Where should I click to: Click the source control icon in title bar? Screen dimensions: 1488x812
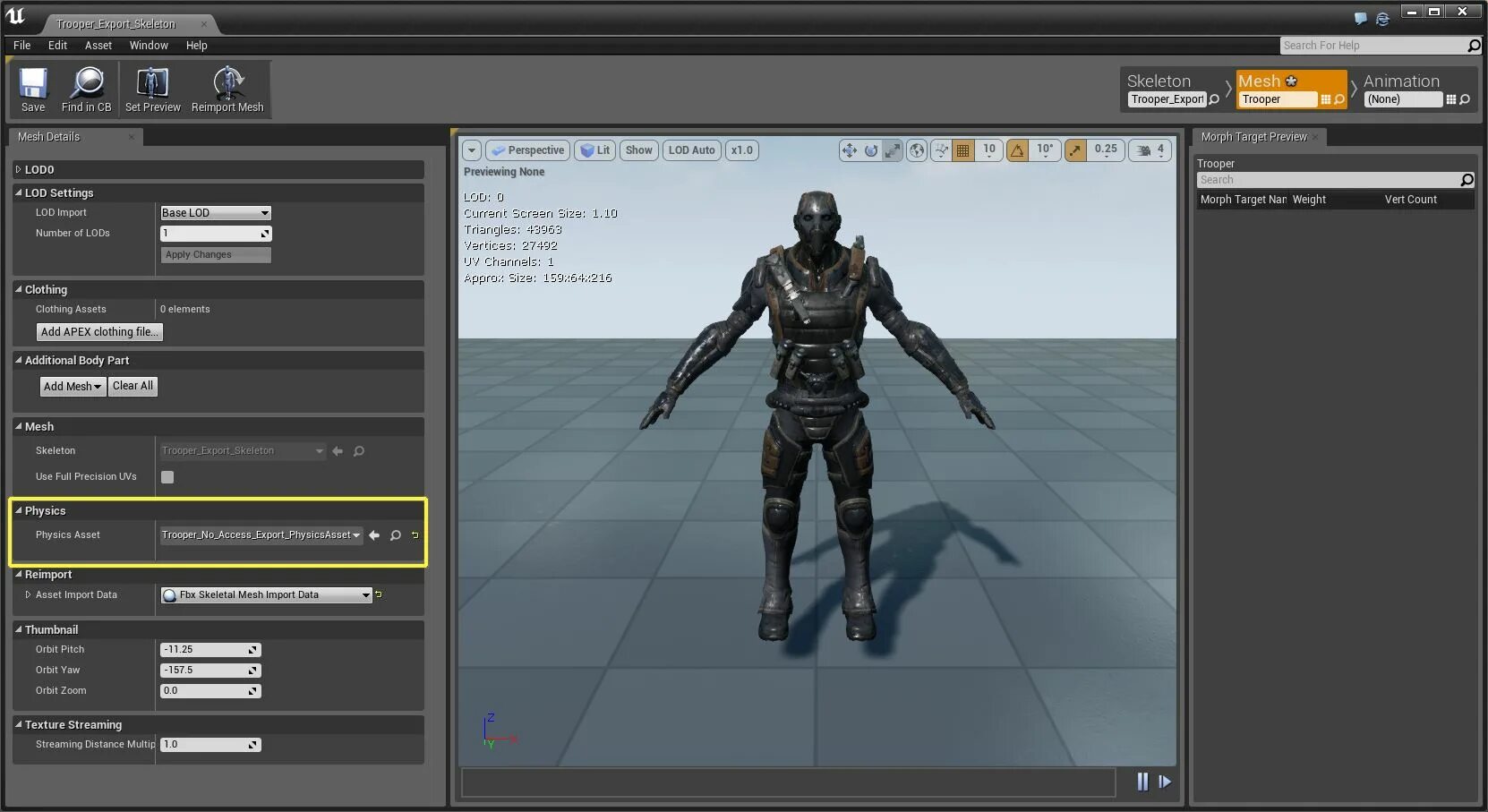coord(1382,18)
